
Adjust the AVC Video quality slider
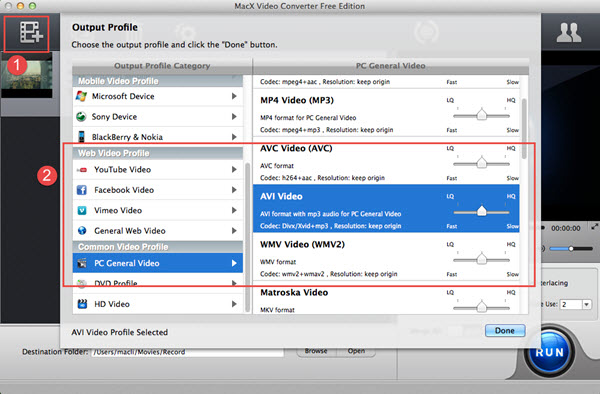(481, 163)
